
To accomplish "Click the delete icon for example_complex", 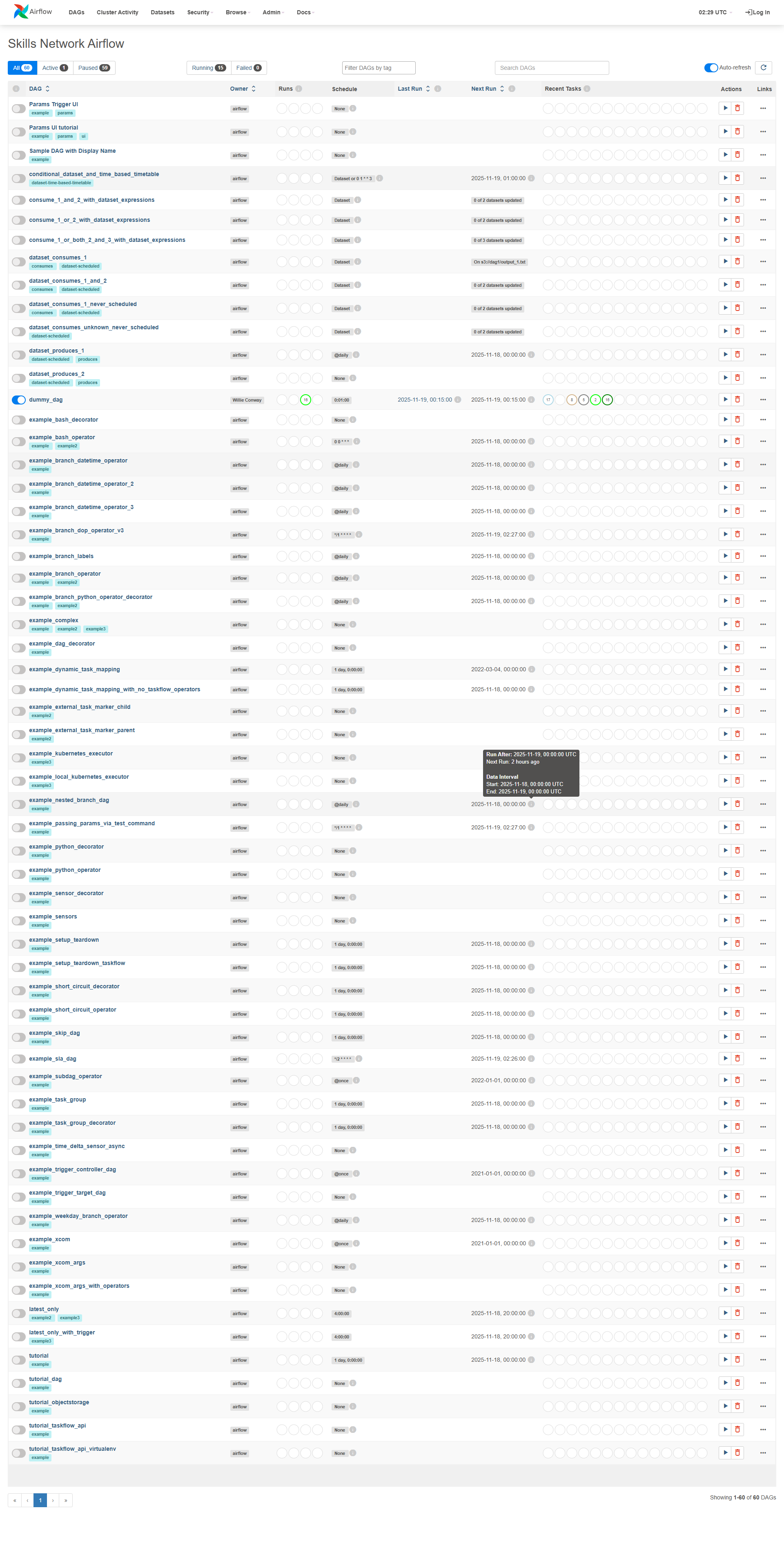I will tap(737, 624).
